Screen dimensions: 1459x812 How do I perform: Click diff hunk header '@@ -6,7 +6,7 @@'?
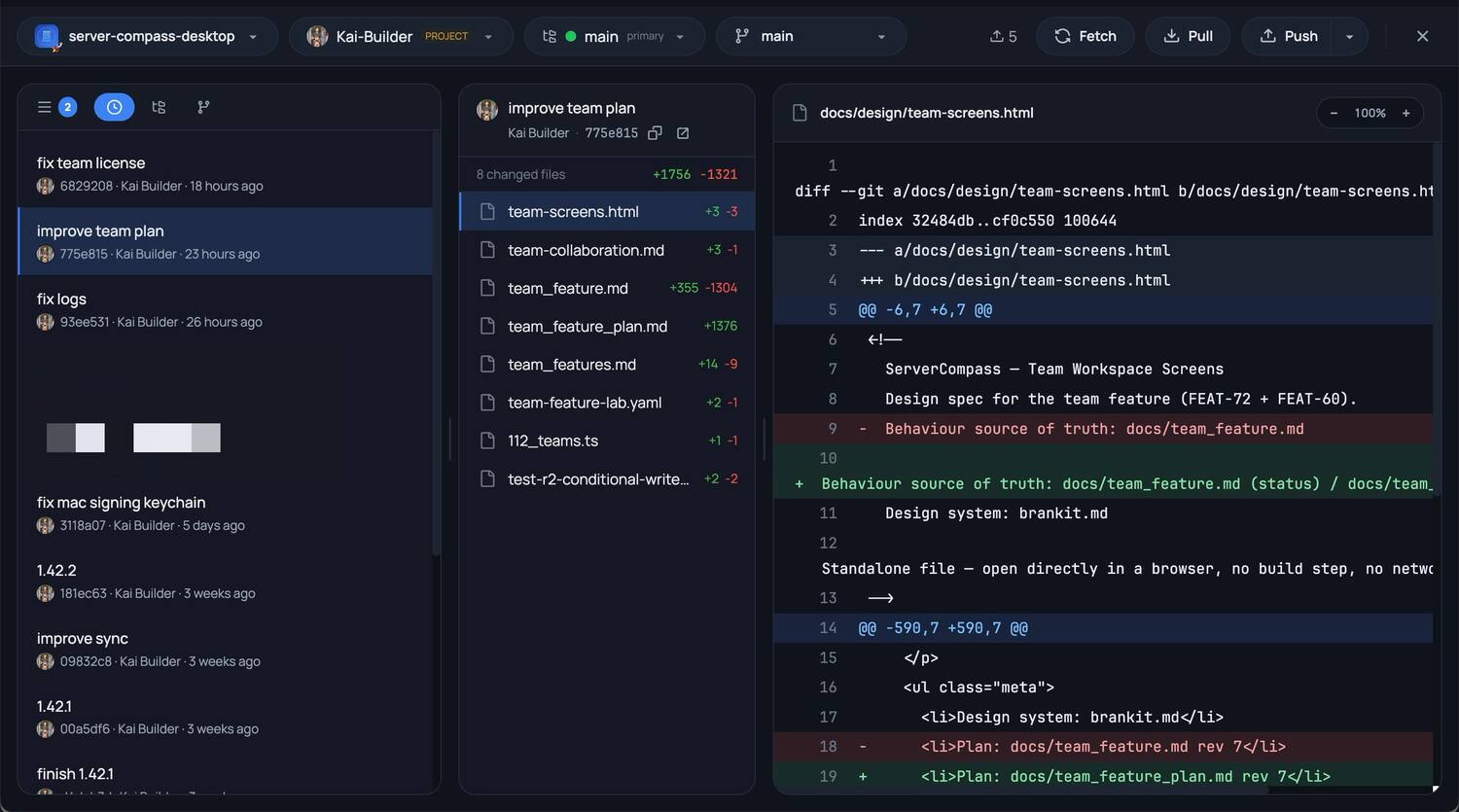[x=1103, y=309]
